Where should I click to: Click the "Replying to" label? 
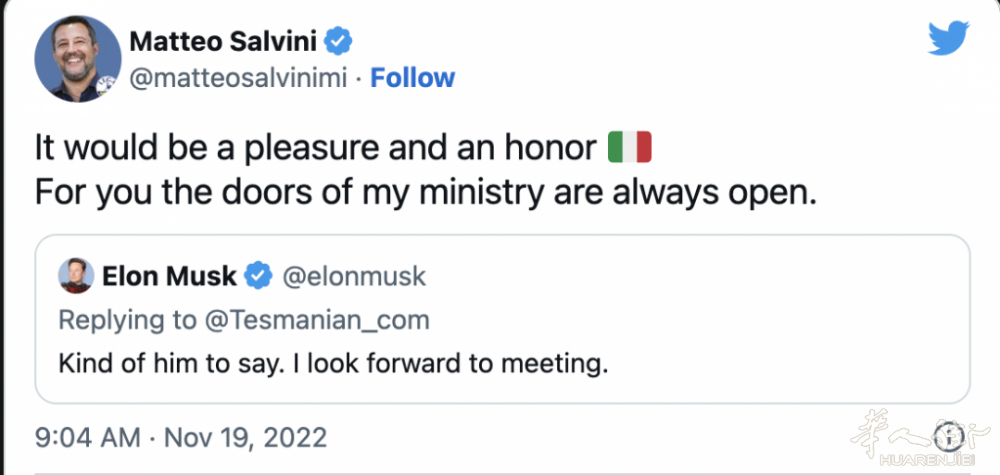click(x=125, y=320)
